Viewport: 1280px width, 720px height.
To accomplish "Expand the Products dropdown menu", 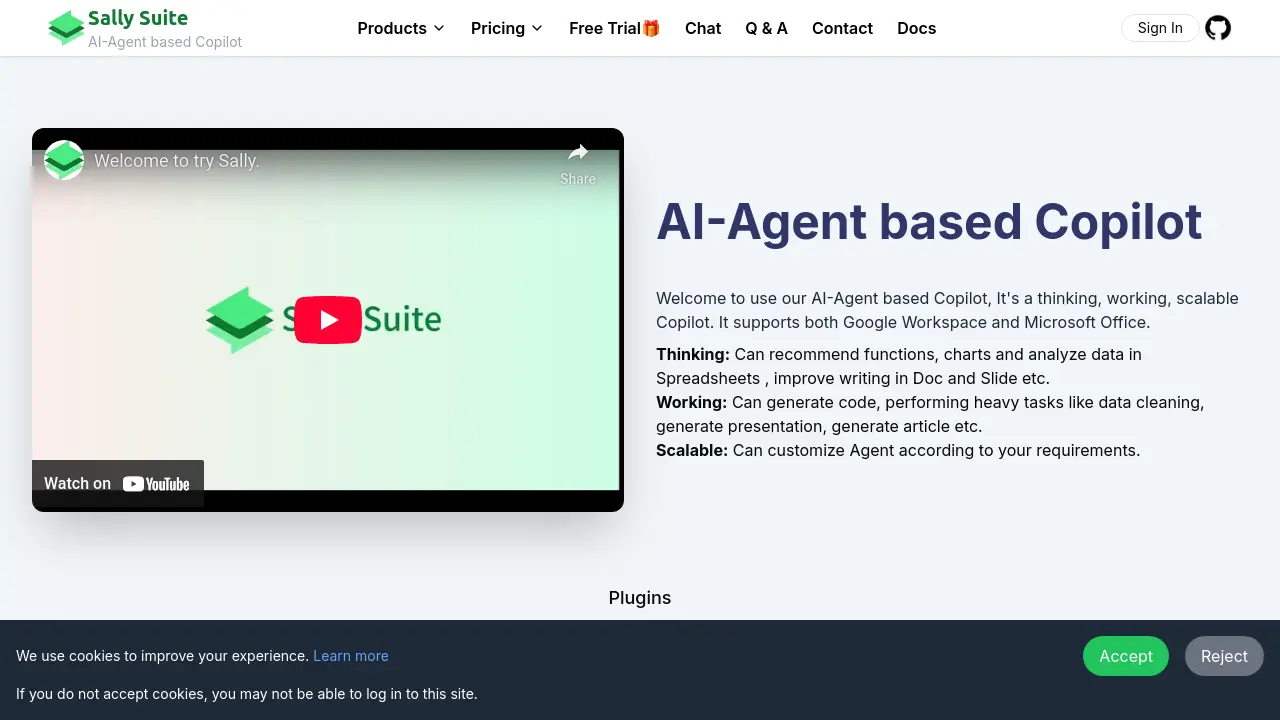I will [x=401, y=28].
